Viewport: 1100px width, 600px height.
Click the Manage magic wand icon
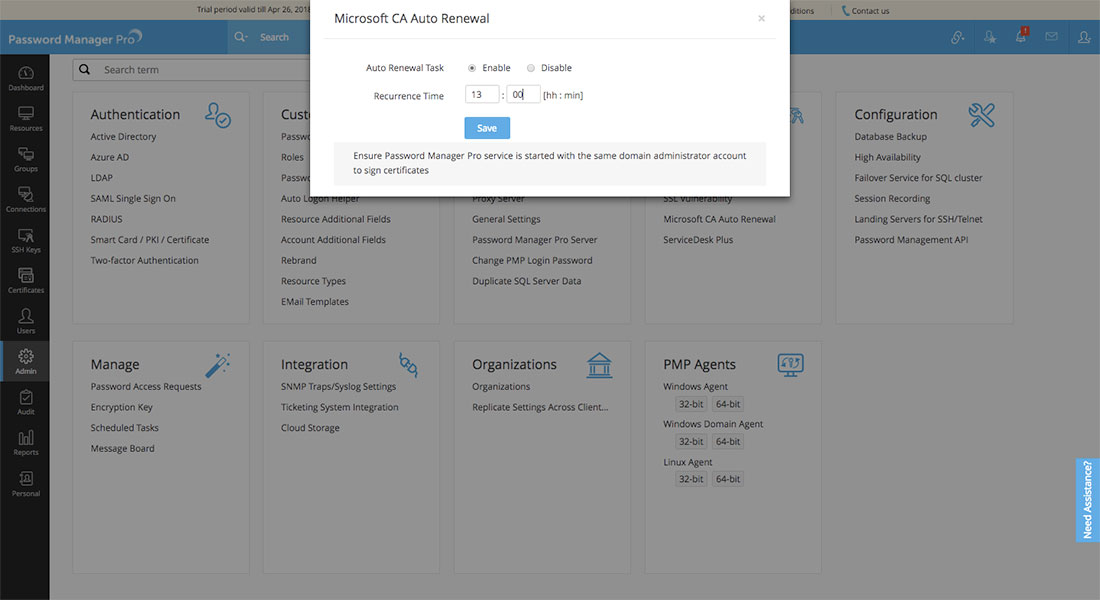click(x=217, y=365)
